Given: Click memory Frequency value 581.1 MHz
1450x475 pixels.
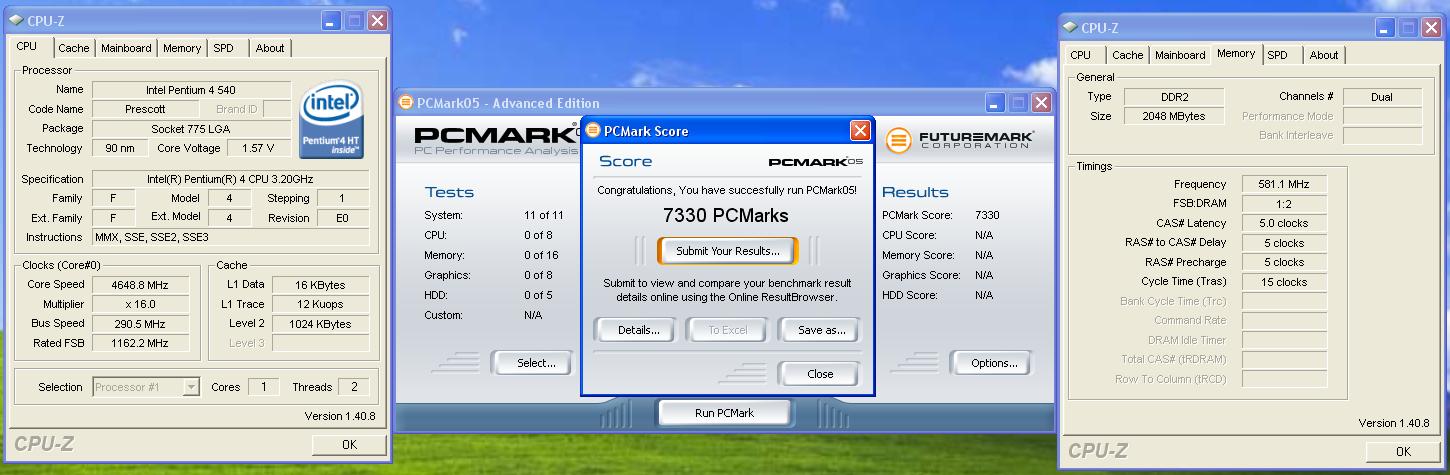Looking at the screenshot, I should click(x=1283, y=184).
